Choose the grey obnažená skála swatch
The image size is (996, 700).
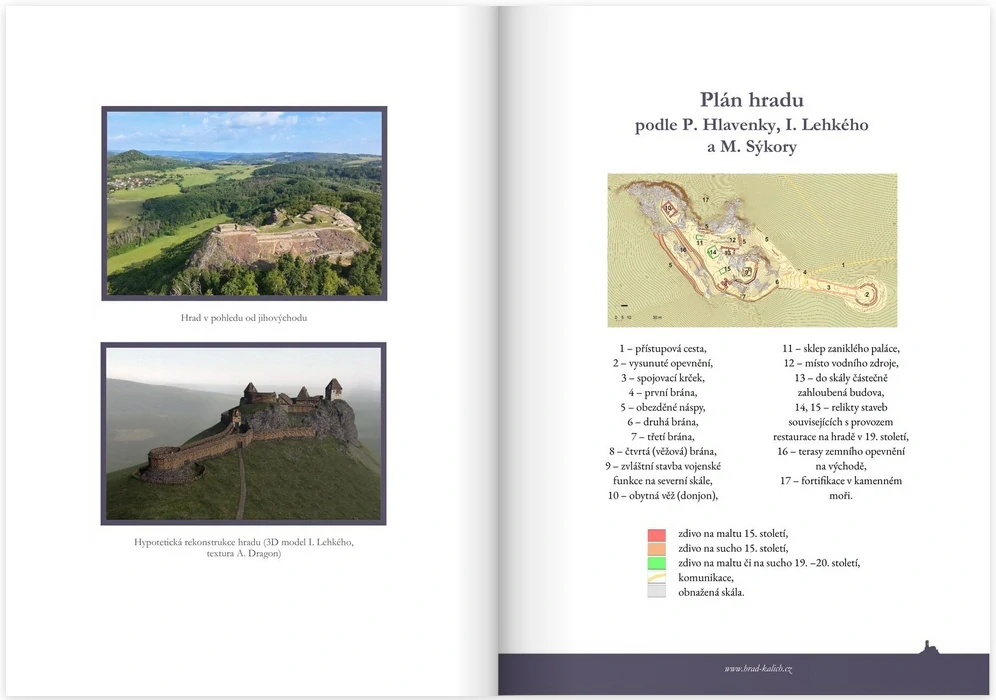click(656, 591)
